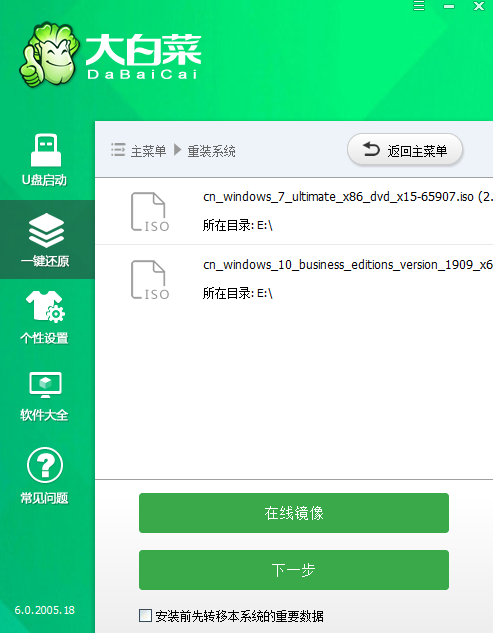Select the cn_windows_10_business_editions_version_1909 file name
The height and width of the screenshot is (633, 493).
tap(348, 265)
